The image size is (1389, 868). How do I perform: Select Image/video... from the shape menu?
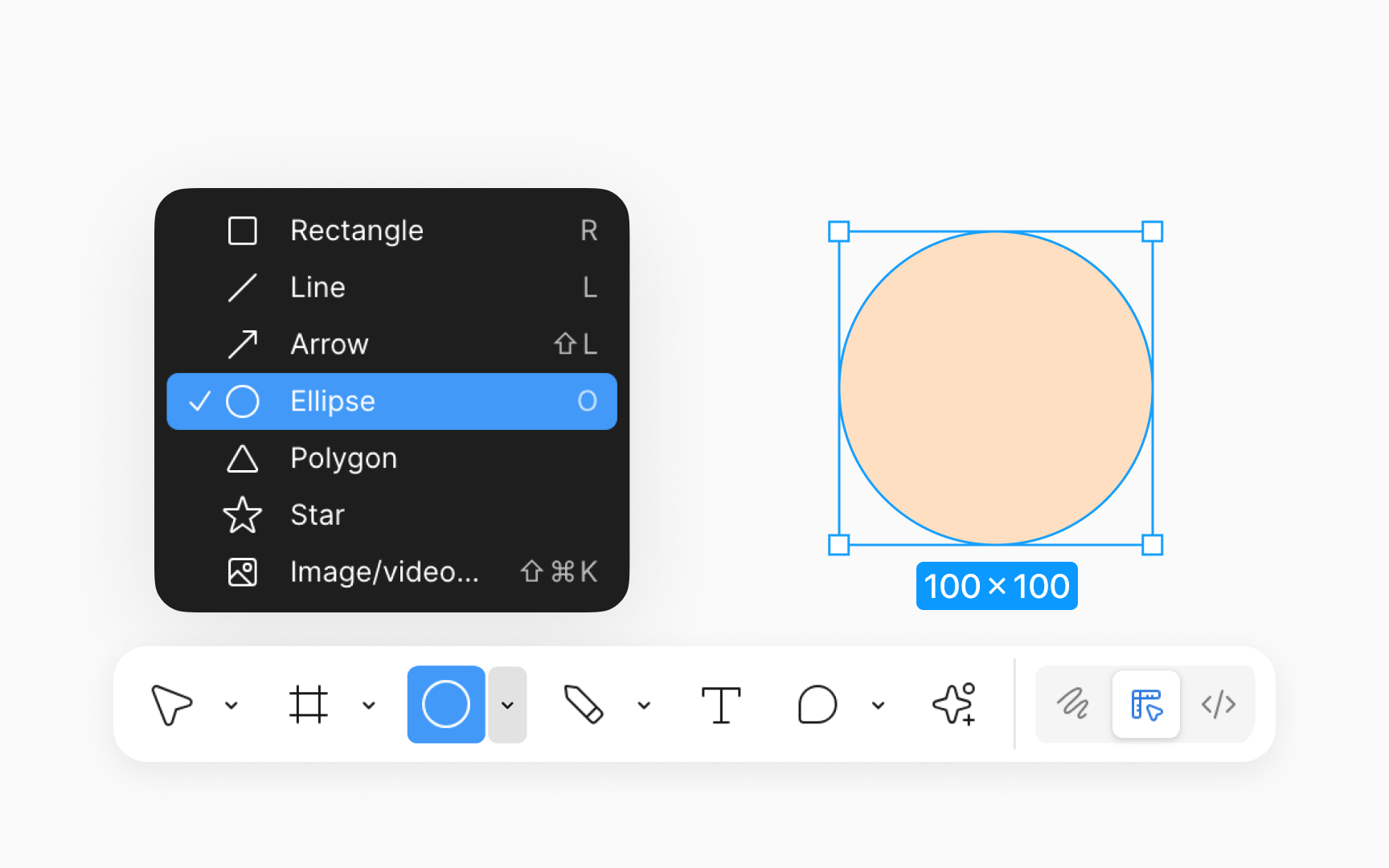click(x=384, y=571)
